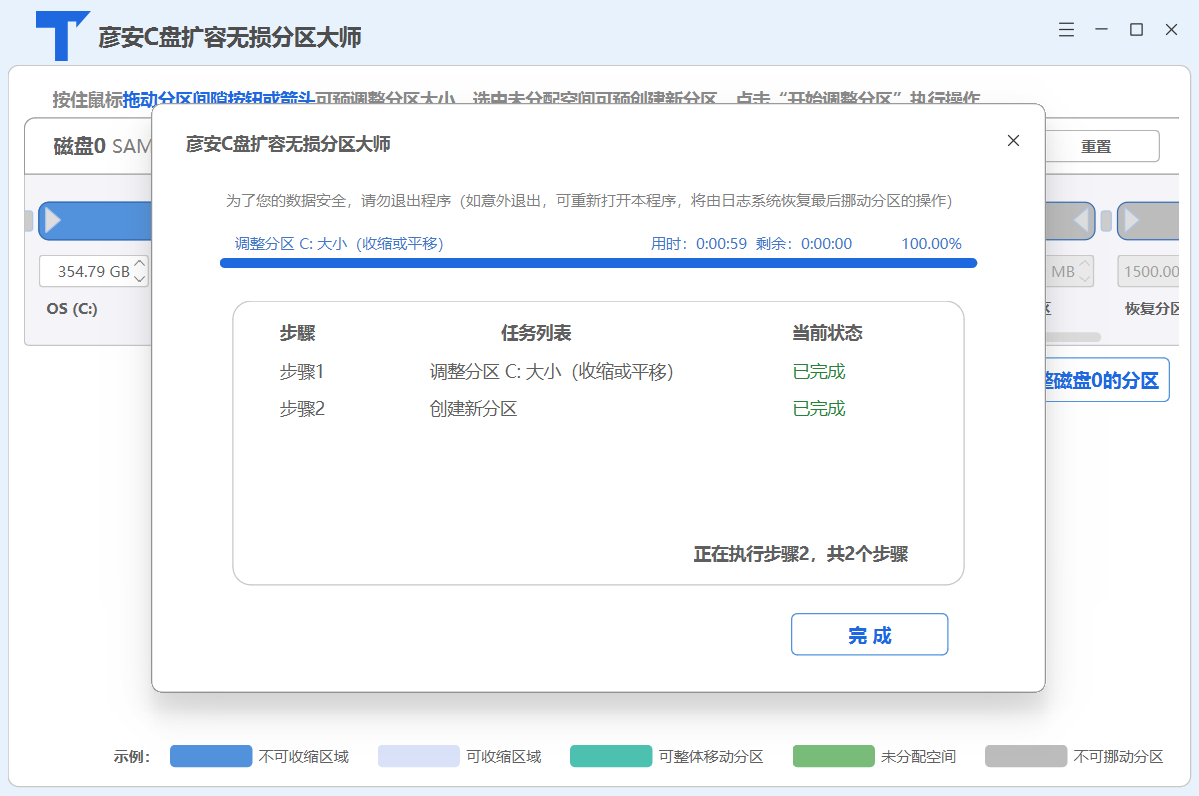Viewport: 1199px width, 796px height.
Task: Click the 示例: legend label
Action: coord(132,757)
